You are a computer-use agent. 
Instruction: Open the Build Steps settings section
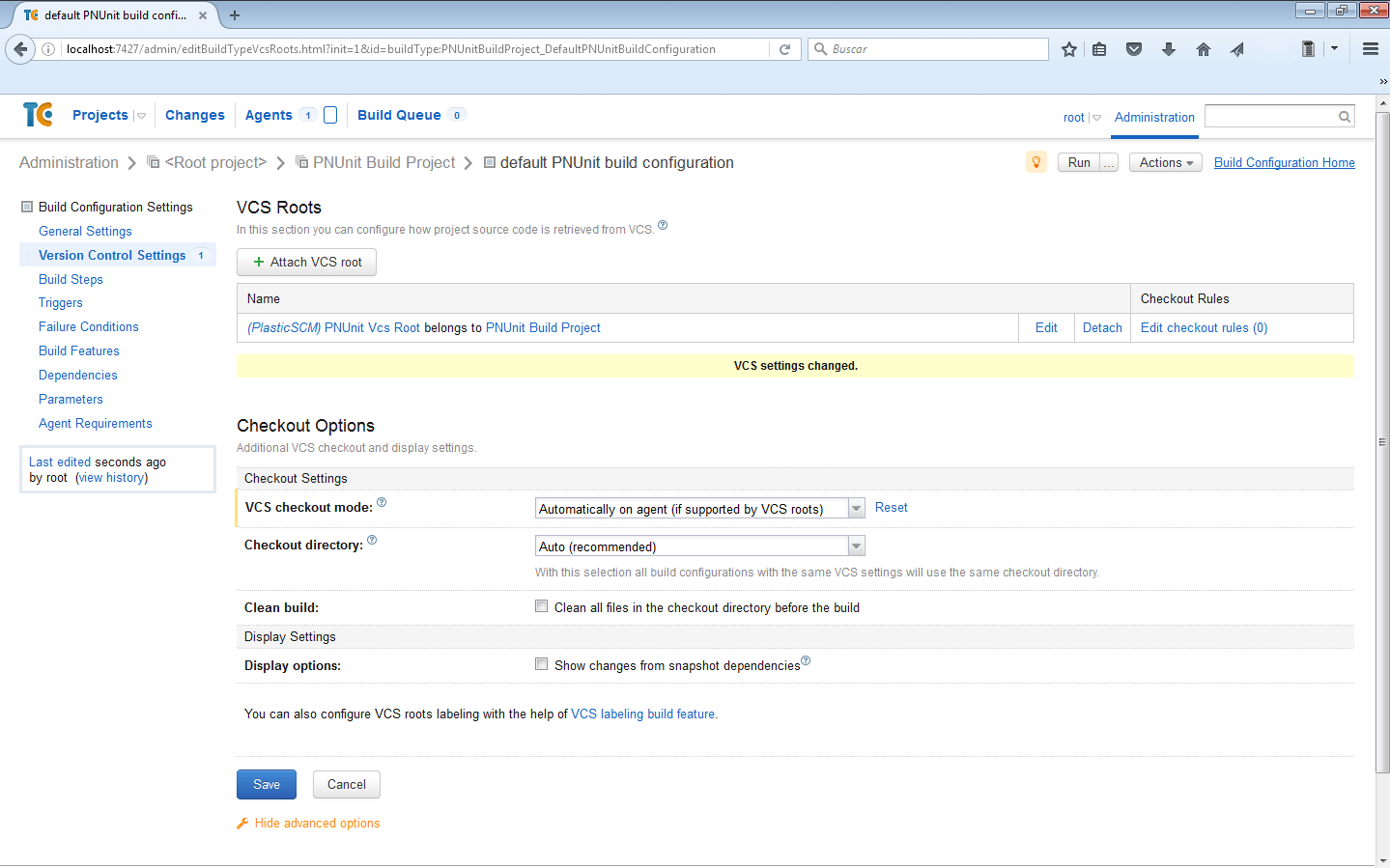[x=71, y=279]
